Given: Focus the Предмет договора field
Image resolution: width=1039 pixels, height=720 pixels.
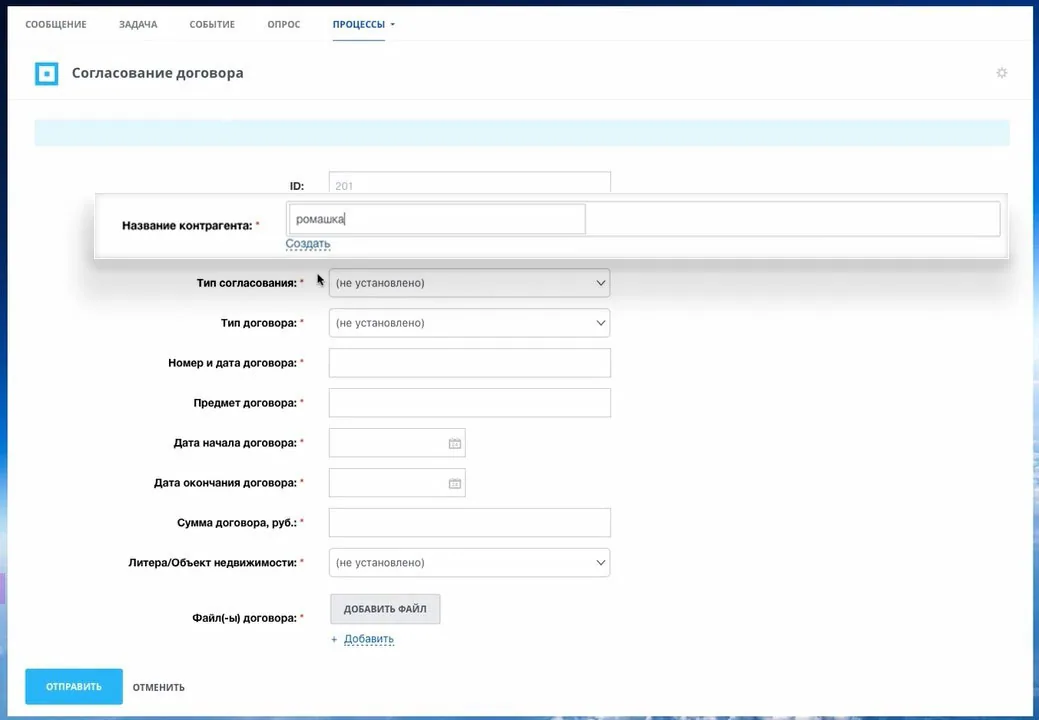Looking at the screenshot, I should [x=469, y=403].
